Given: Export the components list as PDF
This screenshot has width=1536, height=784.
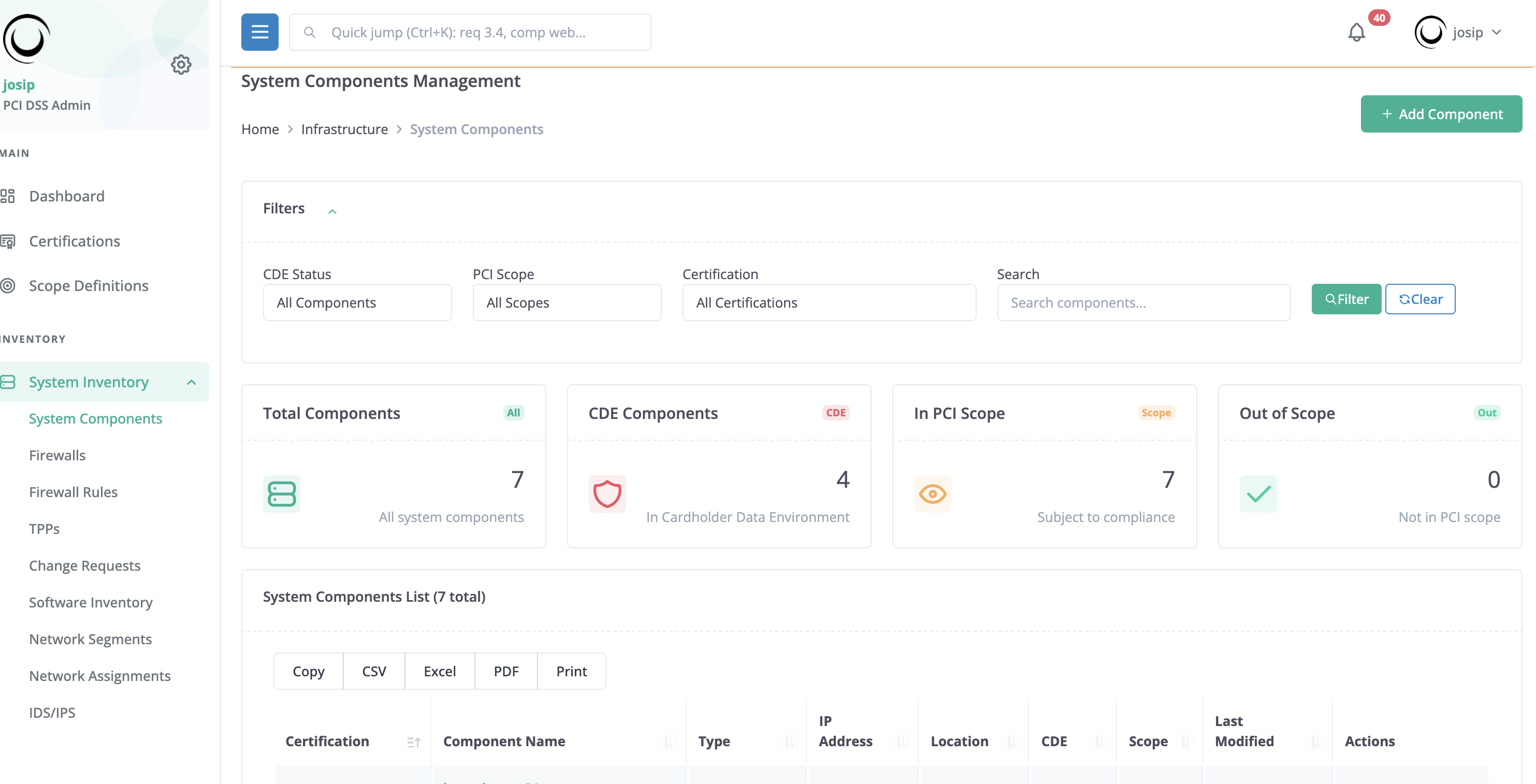Looking at the screenshot, I should click(x=505, y=671).
